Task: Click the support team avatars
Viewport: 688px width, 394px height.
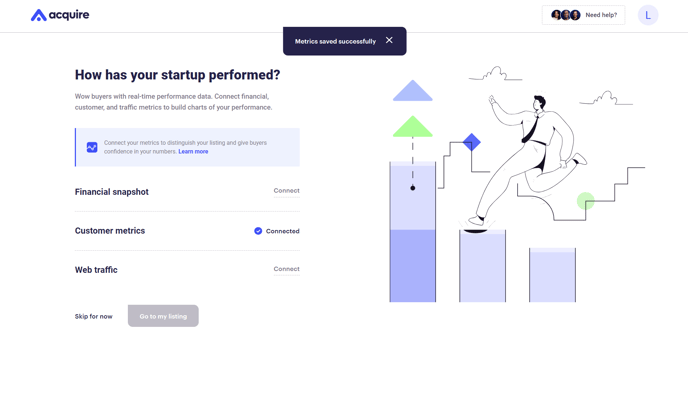Action: click(566, 15)
